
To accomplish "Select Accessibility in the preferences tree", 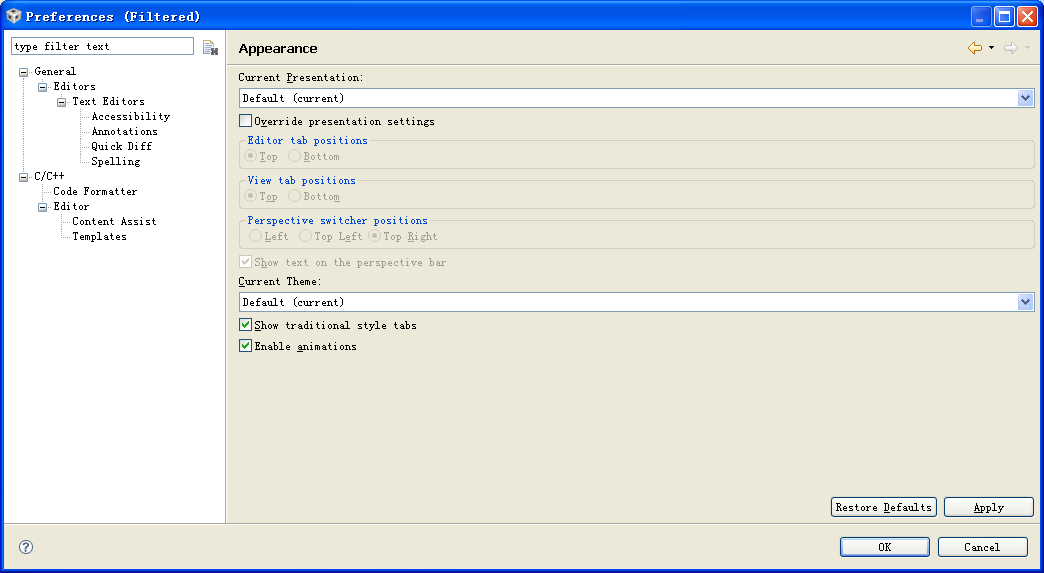I will pos(130,117).
